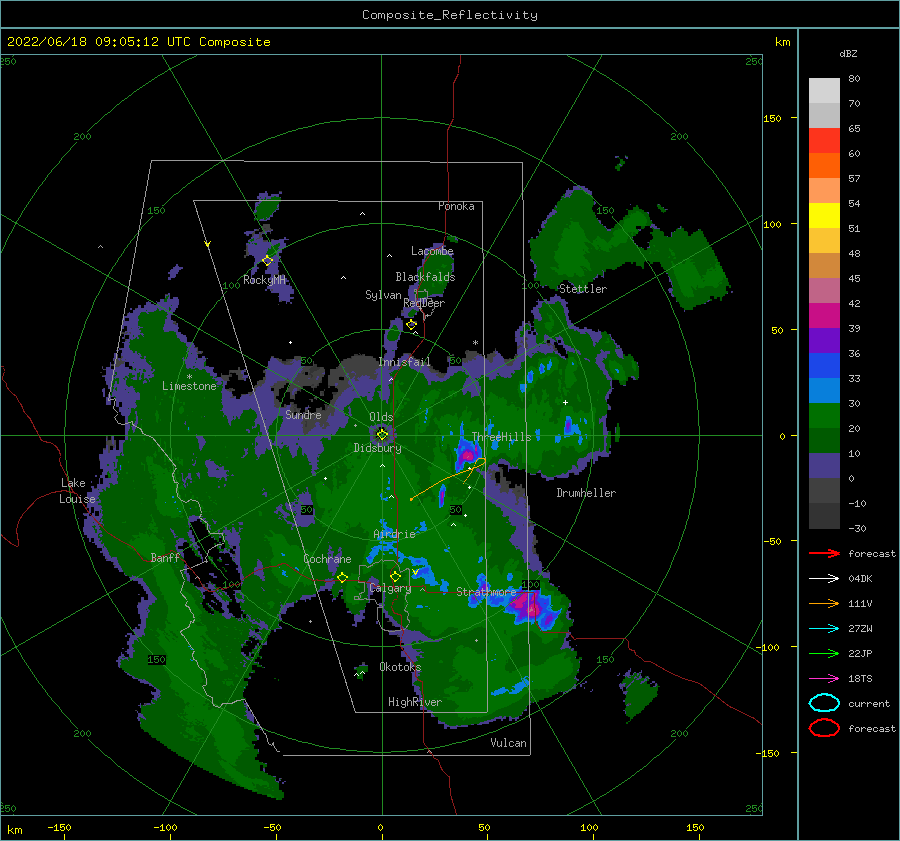Image resolution: width=900 pixels, height=841 pixels.
Task: Click the yellow diamond marker near RedDeer
Action: tap(411, 325)
